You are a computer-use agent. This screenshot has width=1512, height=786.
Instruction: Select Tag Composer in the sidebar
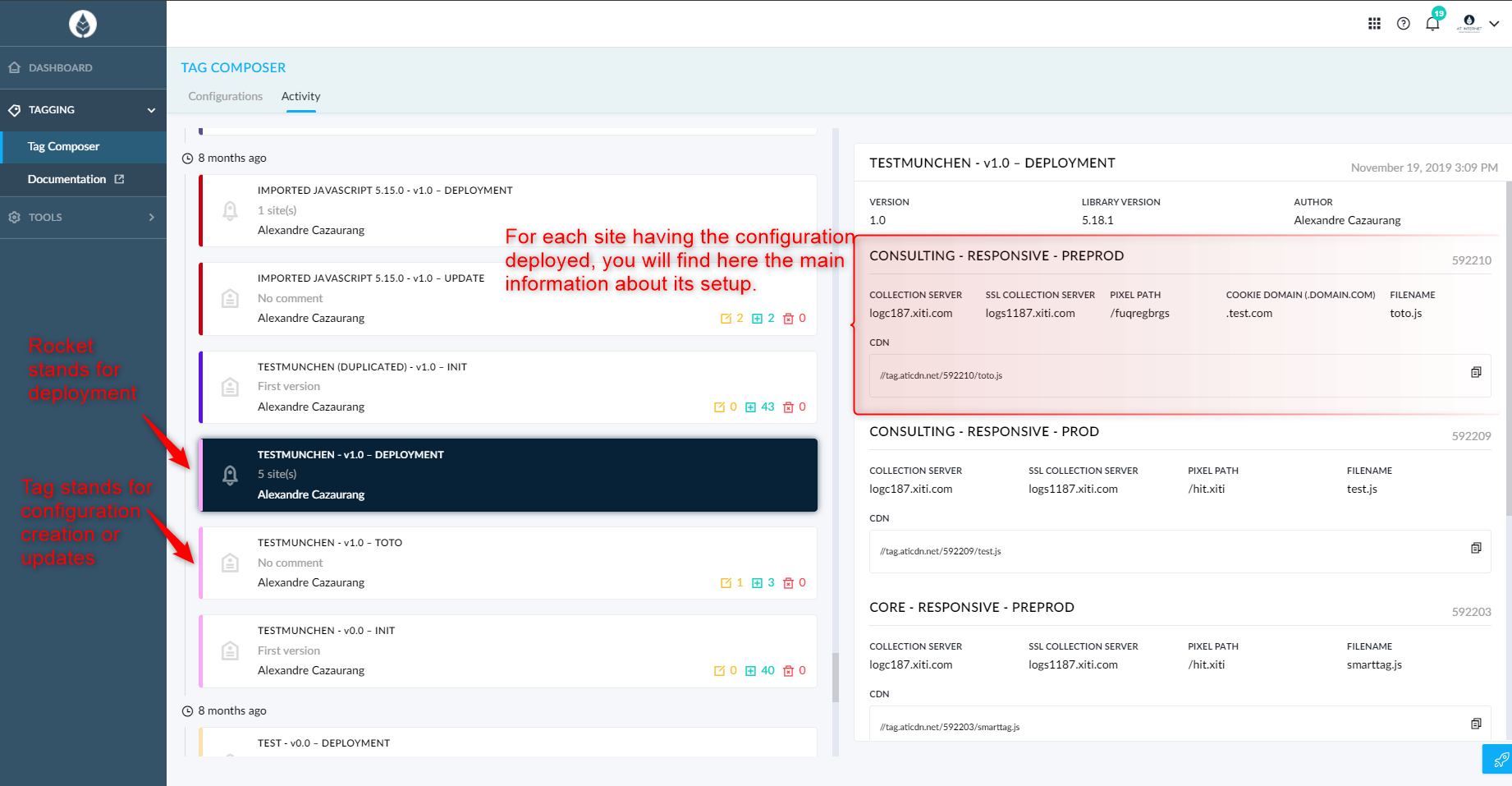click(x=63, y=147)
